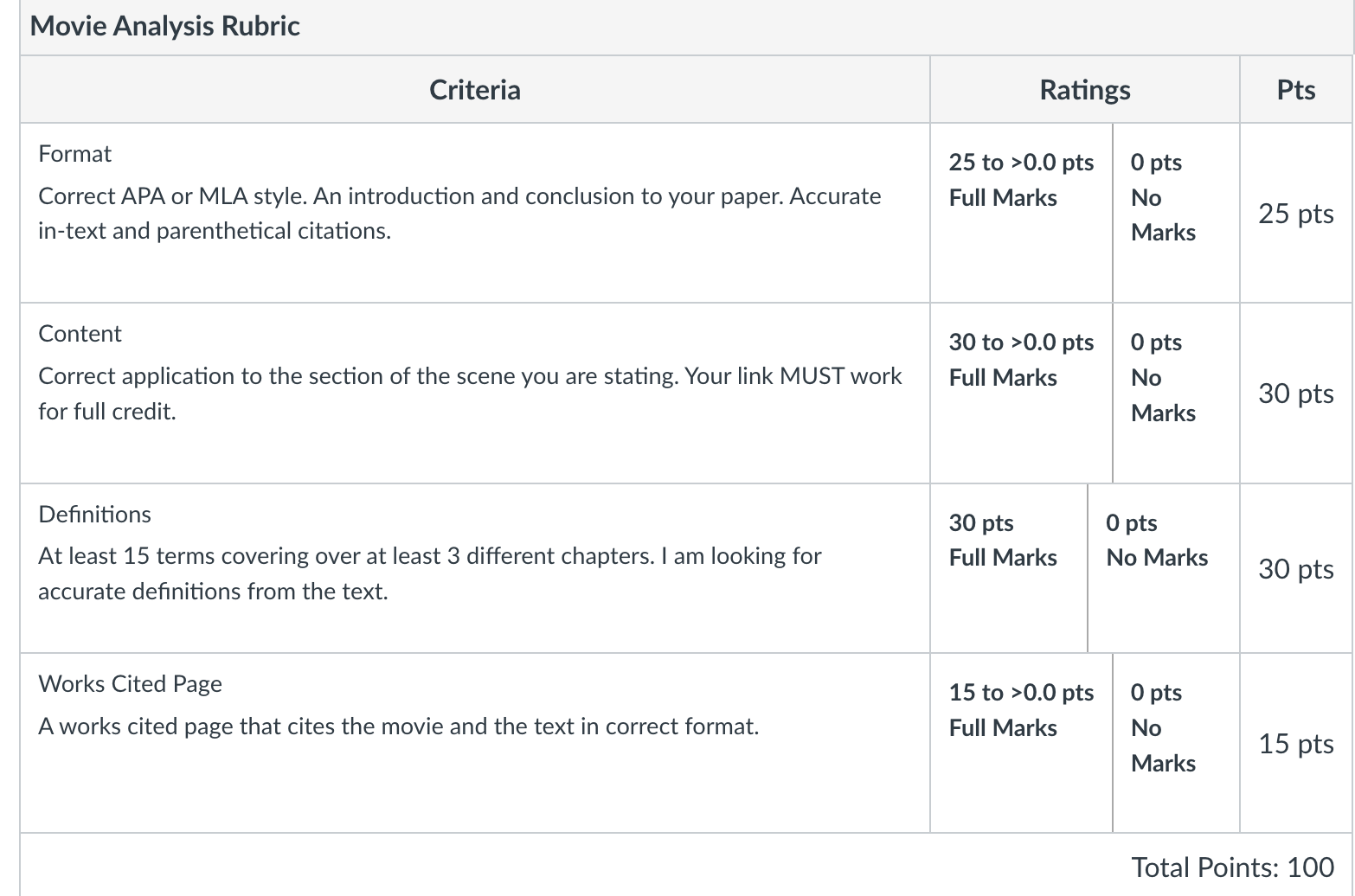The image size is (1355, 896).
Task: Click the Movie Analysis Rubric title
Action: point(165,26)
